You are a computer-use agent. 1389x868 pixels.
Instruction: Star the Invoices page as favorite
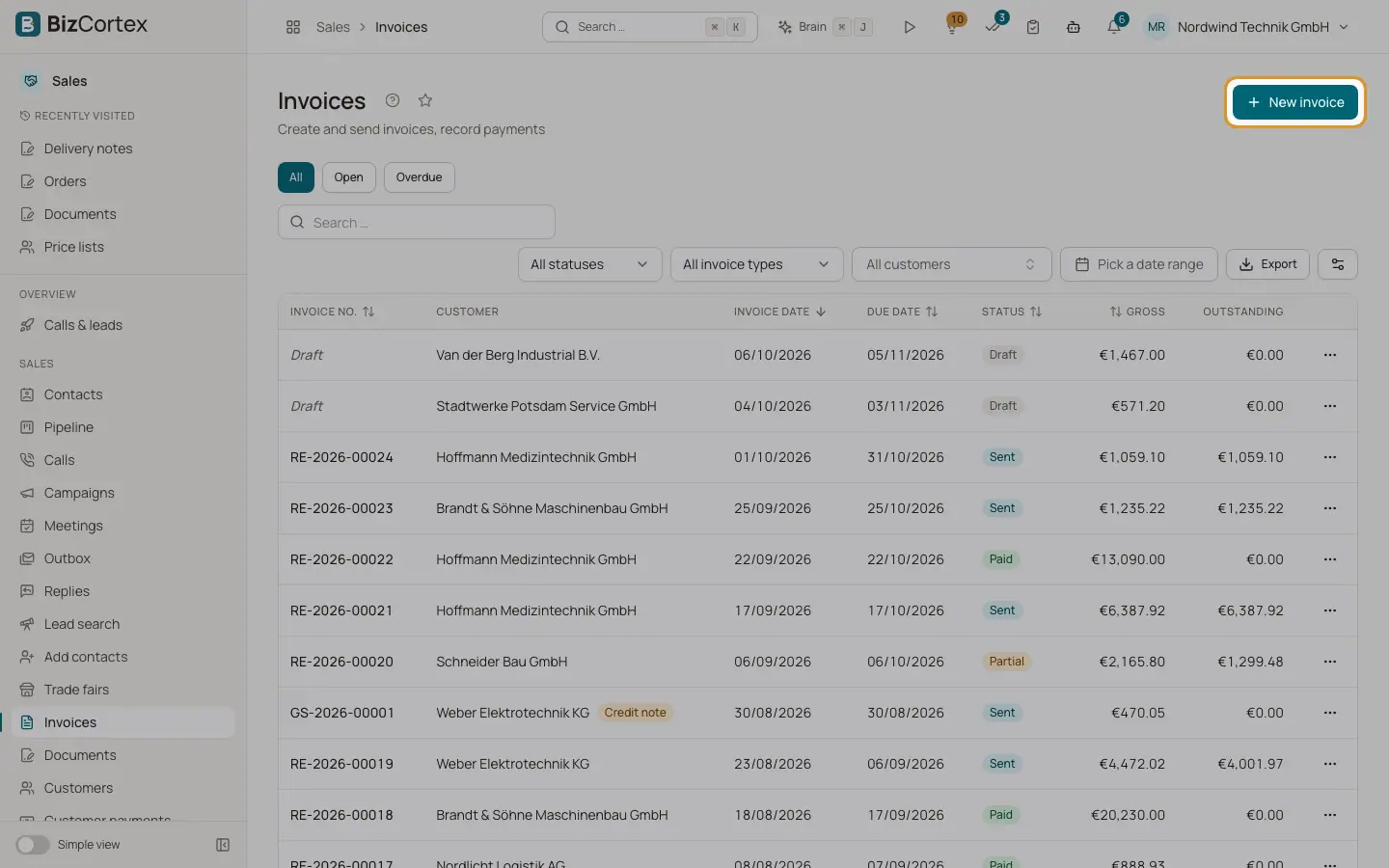pos(425,100)
